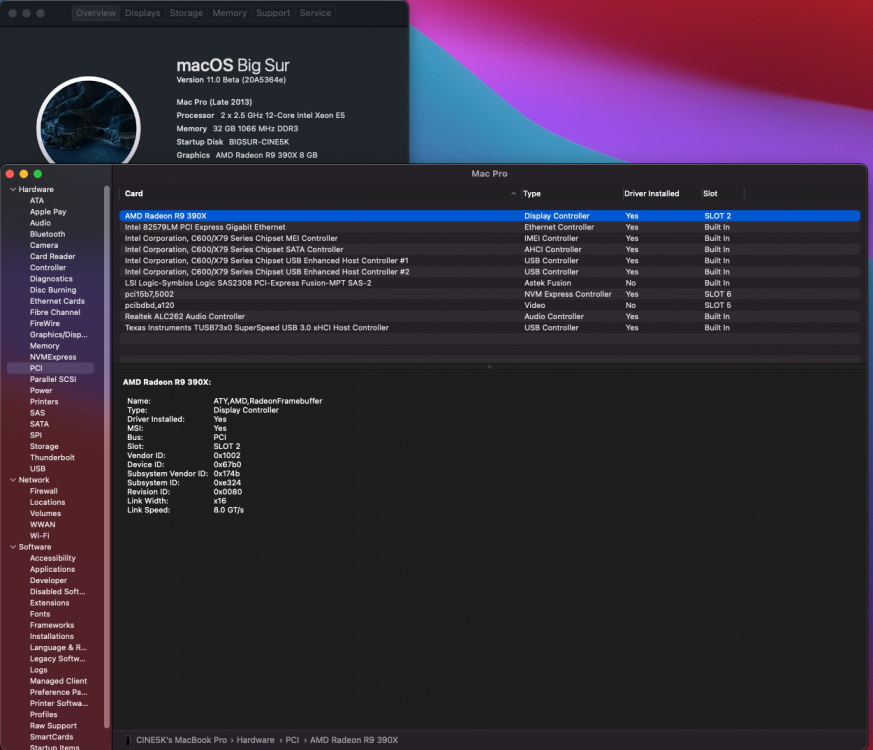The width and height of the screenshot is (873, 750).
Task: Open Extensions under Software
Action: click(50, 603)
